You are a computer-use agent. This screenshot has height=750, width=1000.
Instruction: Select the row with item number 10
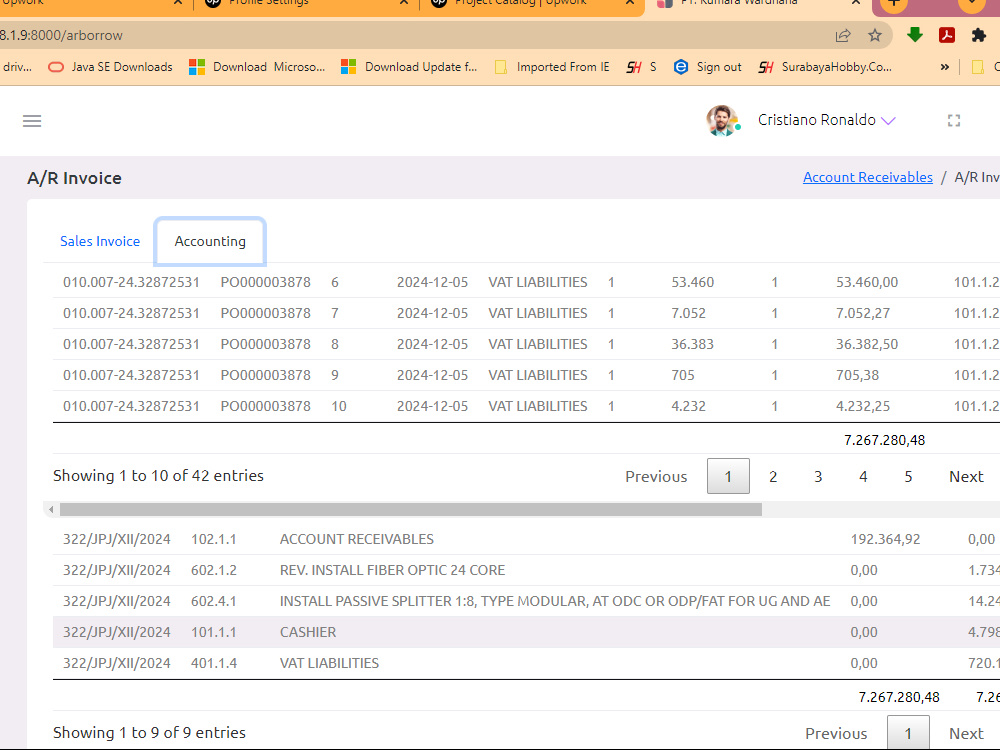click(526, 406)
